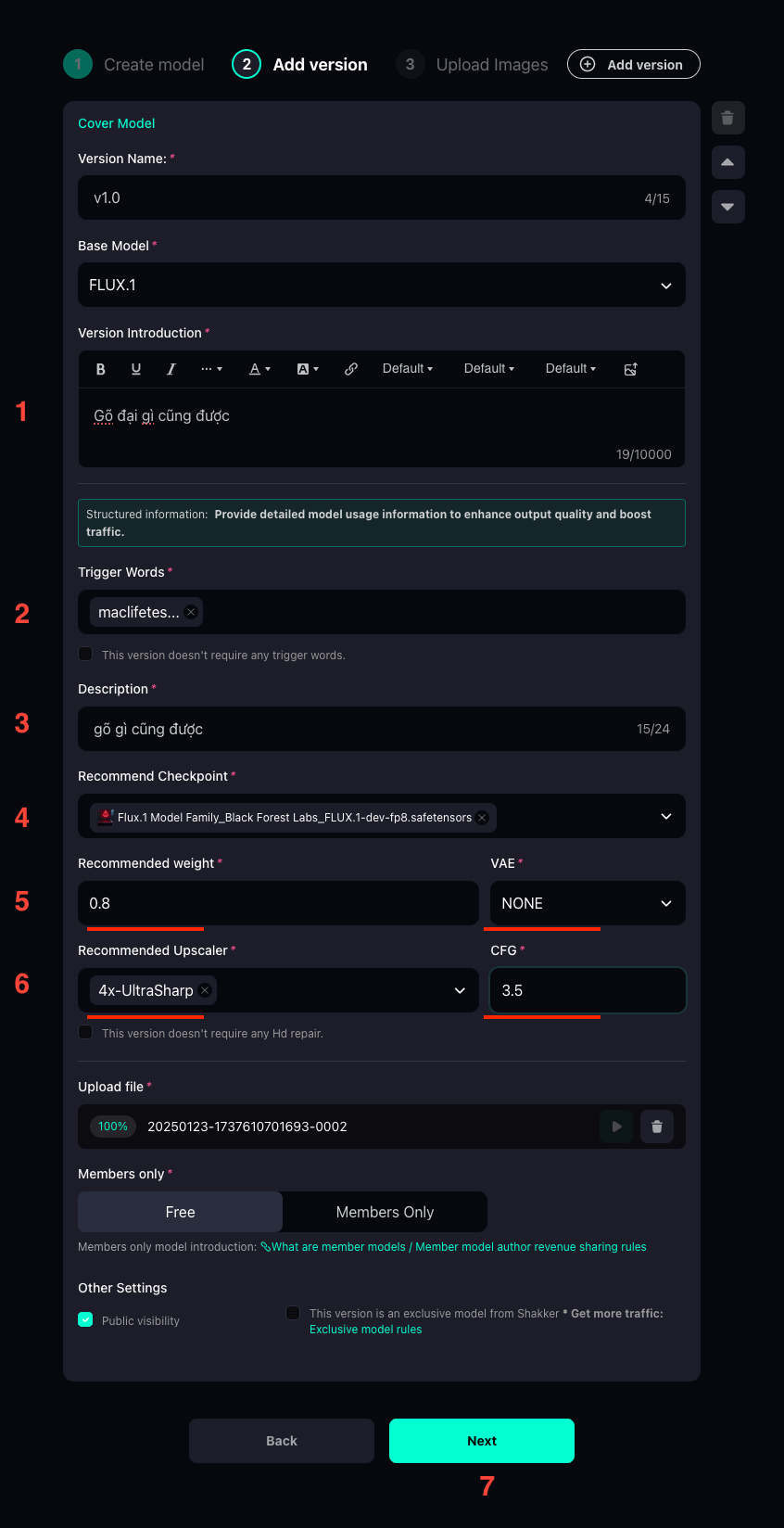The width and height of the screenshot is (784, 1528).
Task: Open the text color picker in the editor
Action: 259,369
